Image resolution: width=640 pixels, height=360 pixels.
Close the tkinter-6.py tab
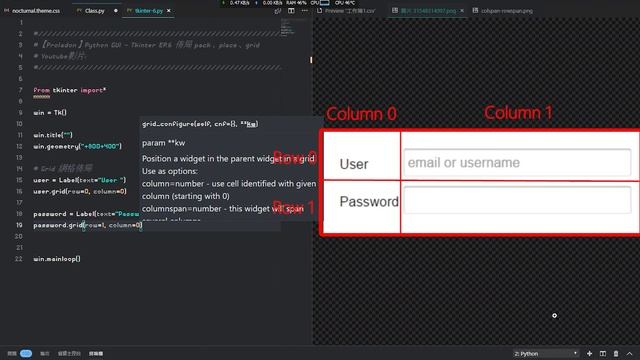169,11
